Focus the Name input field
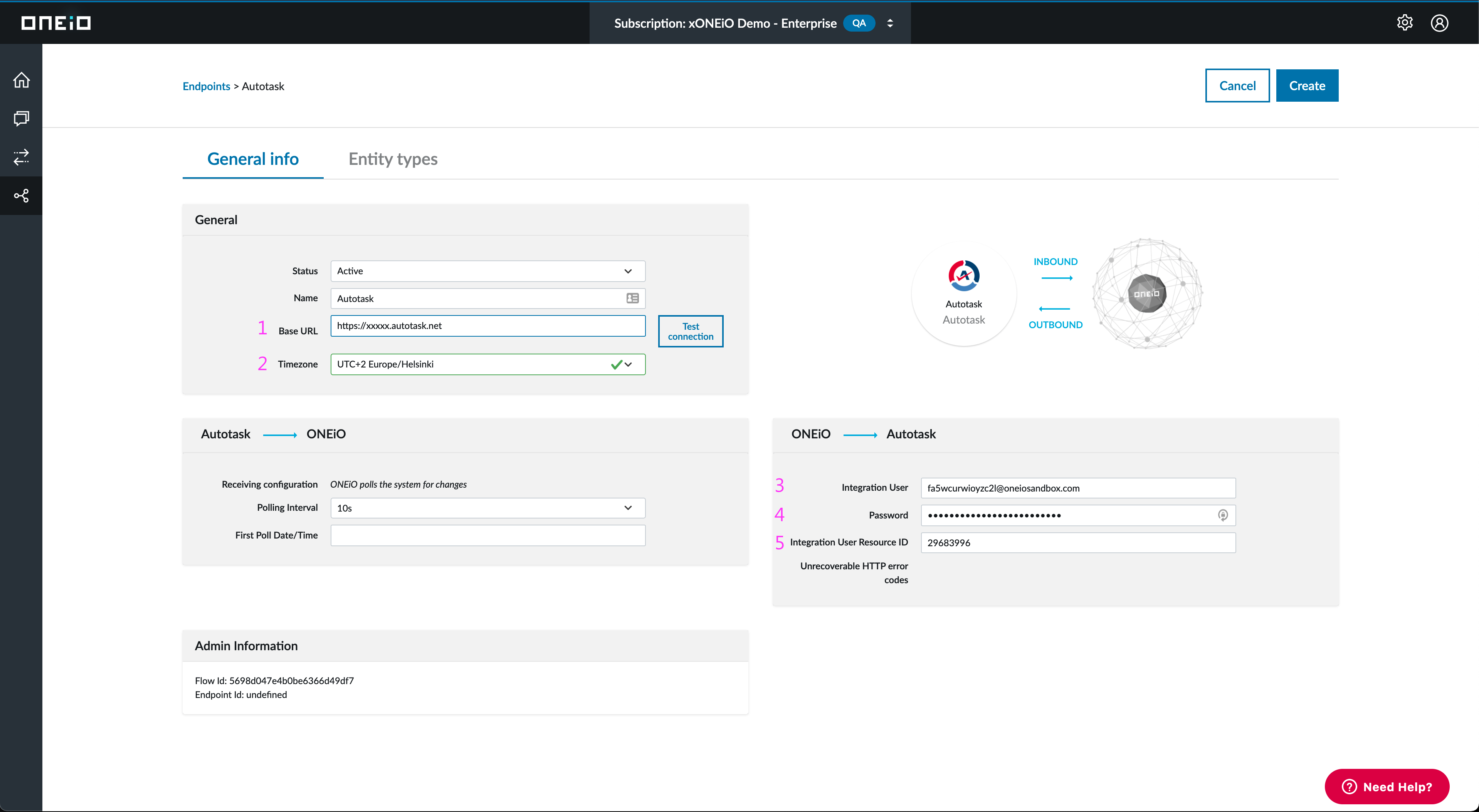The width and height of the screenshot is (1479, 812). point(487,299)
